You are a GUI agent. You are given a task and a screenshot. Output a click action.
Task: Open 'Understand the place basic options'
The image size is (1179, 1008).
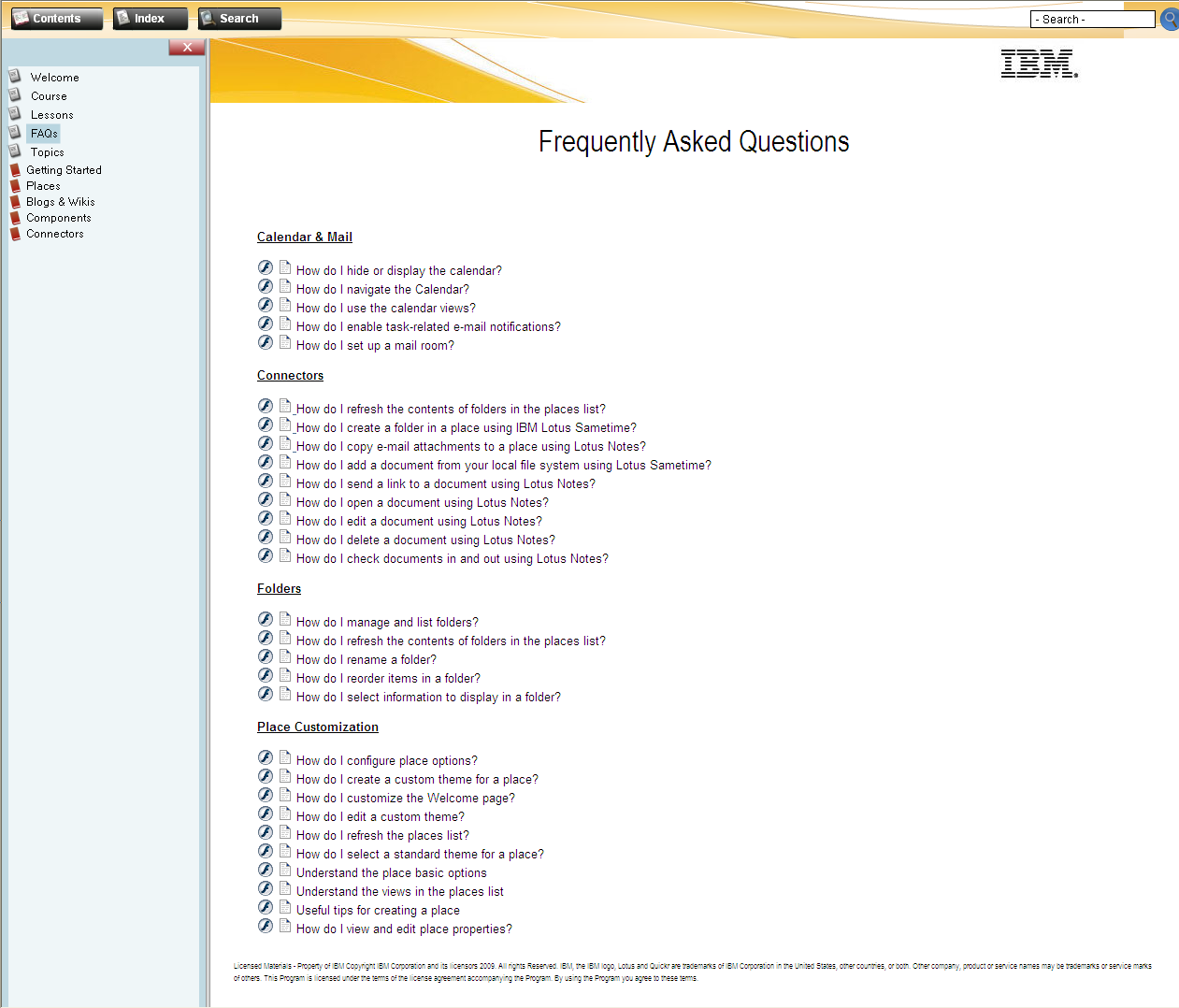pyautogui.click(x=392, y=873)
